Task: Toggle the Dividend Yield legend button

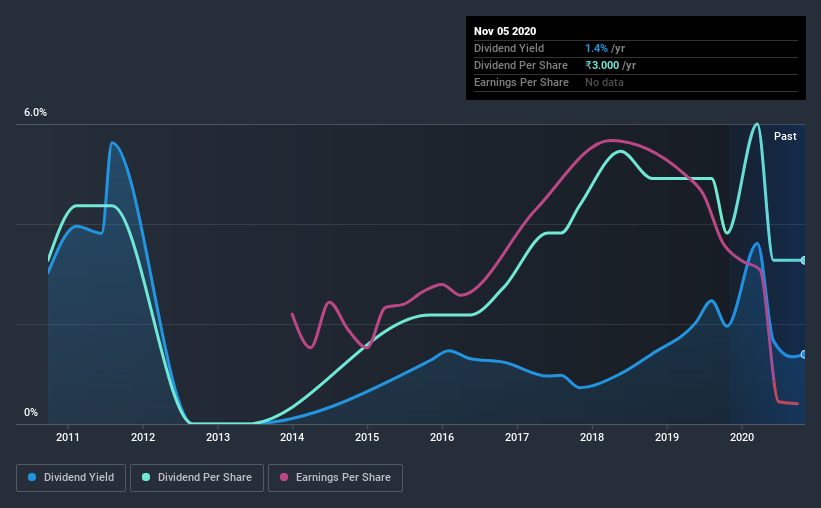Action: [71, 478]
